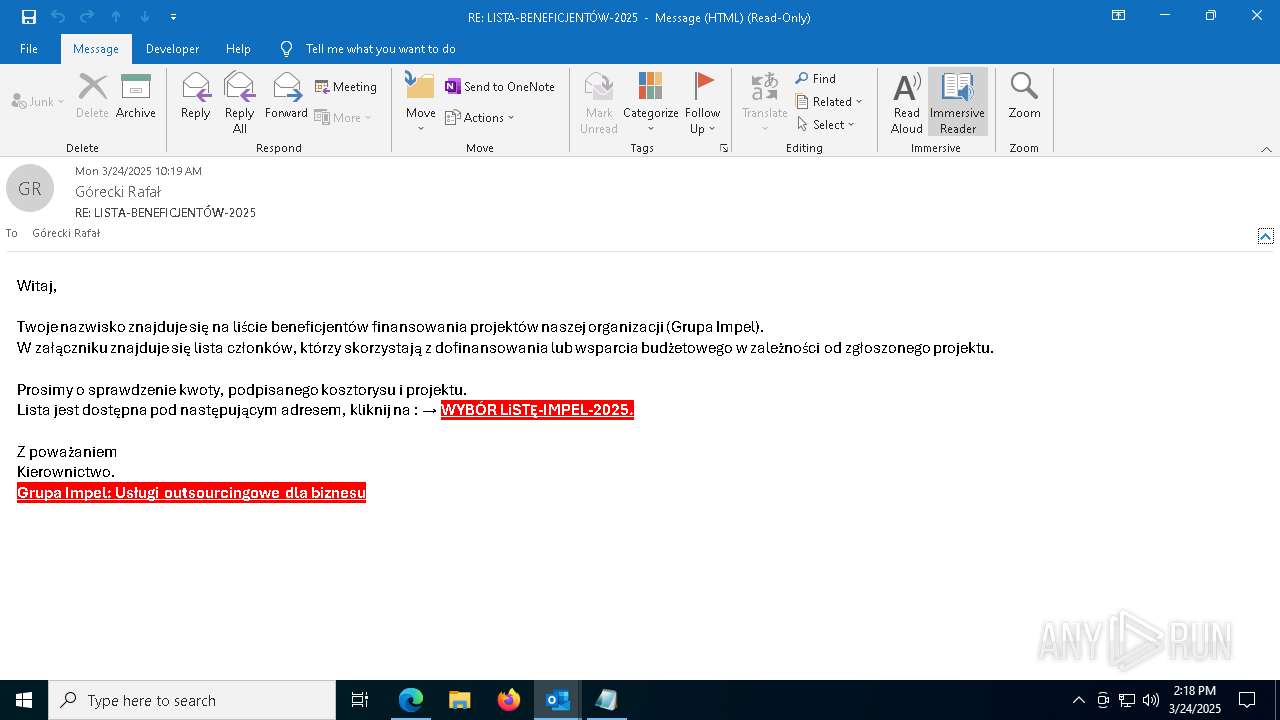
Task: Open the Grupa Impel outsourcing link
Action: point(191,492)
